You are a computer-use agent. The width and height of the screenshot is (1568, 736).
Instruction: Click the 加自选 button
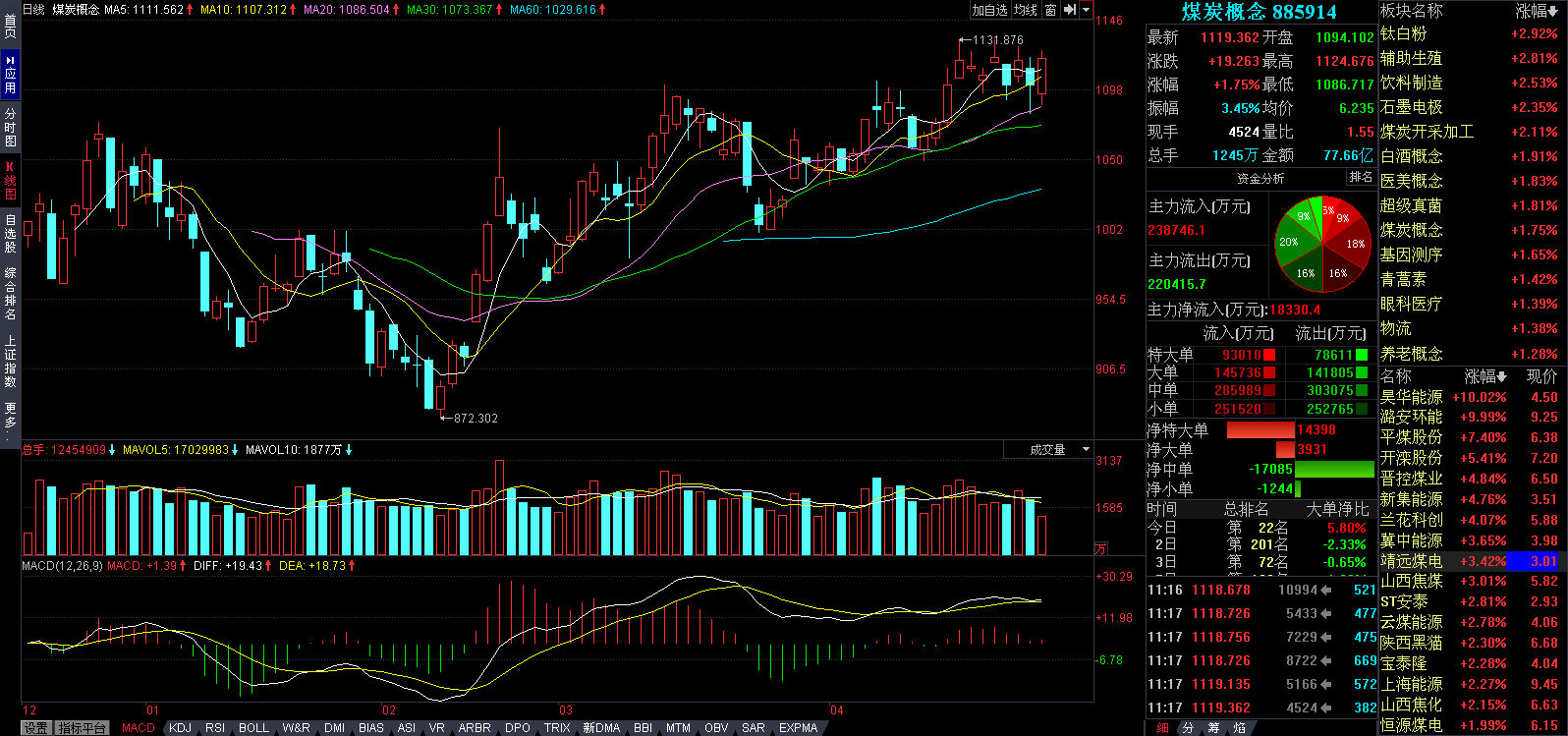(x=989, y=10)
